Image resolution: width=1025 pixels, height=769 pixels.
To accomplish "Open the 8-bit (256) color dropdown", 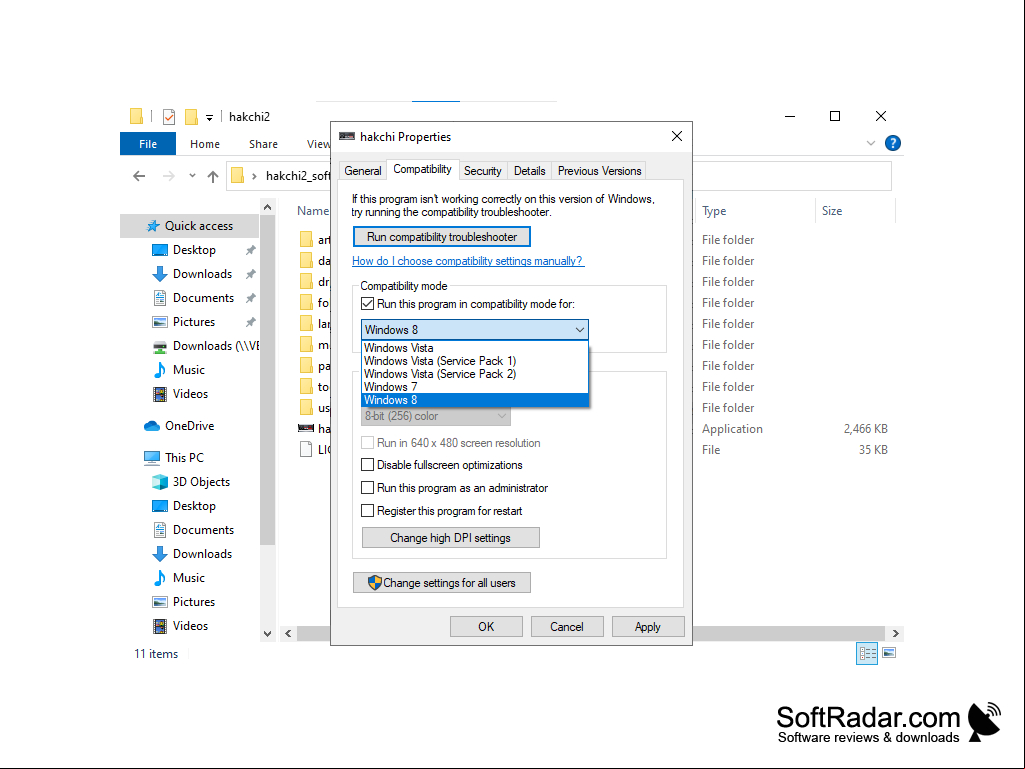I will 436,416.
